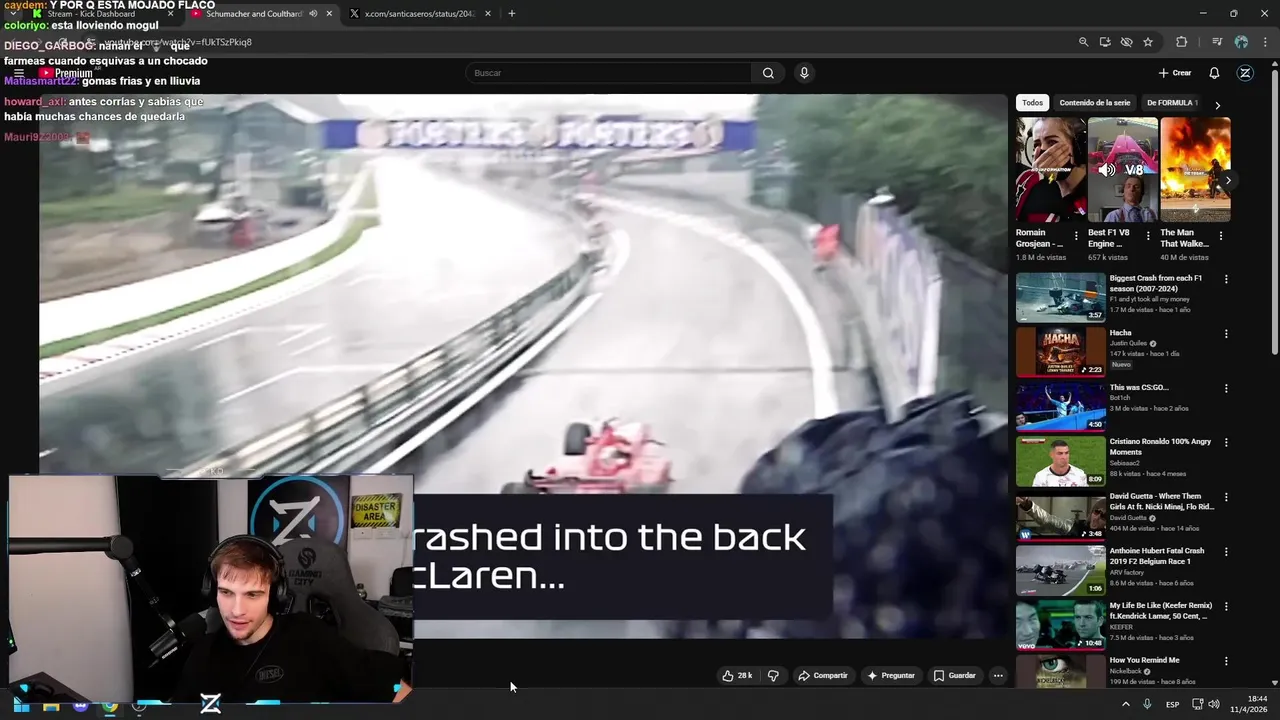1280x720 pixels.
Task: Start voice search with the microphone icon
Action: click(804, 73)
